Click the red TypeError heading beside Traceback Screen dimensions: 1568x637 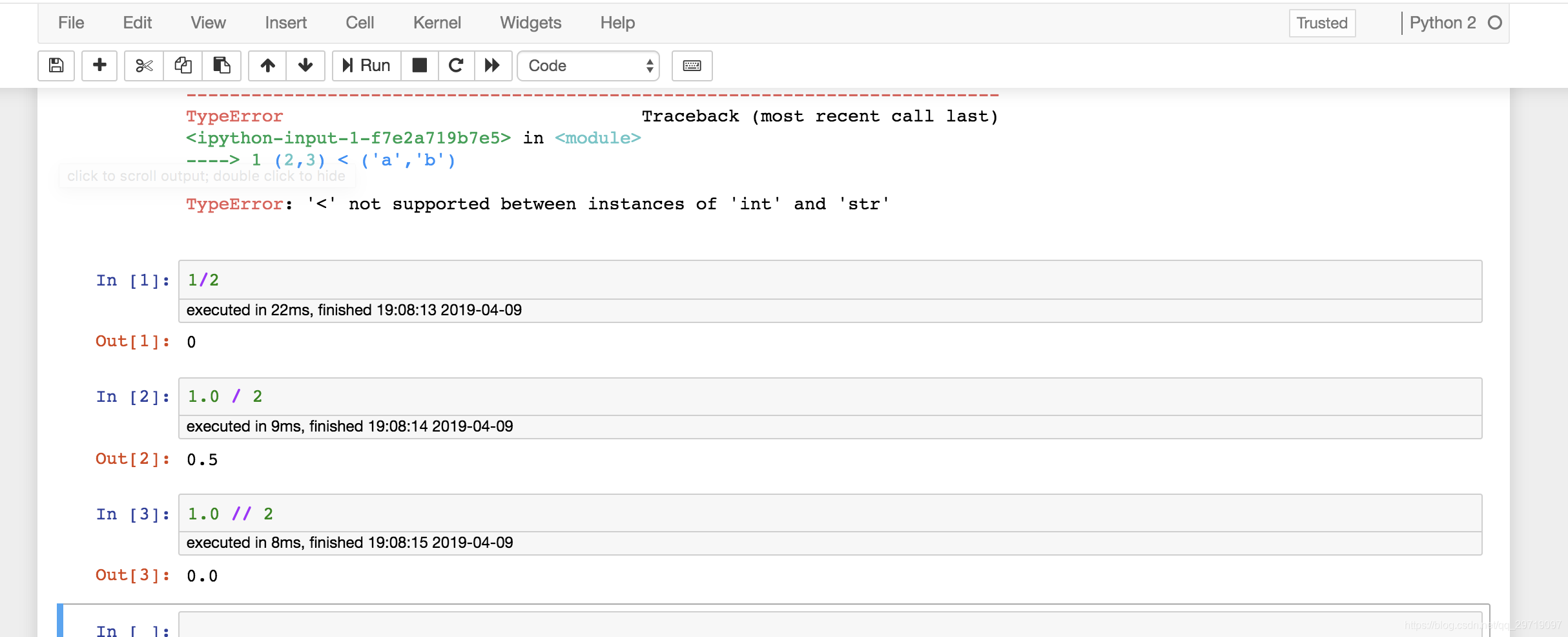click(x=234, y=116)
